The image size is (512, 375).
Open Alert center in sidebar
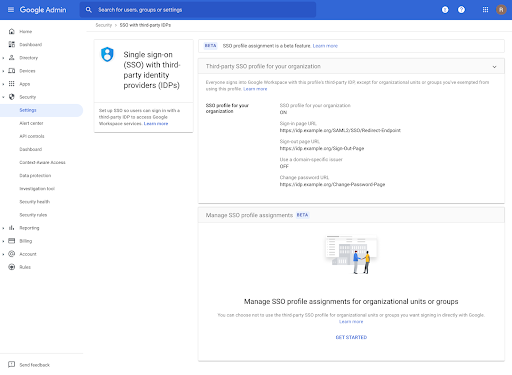(x=31, y=123)
